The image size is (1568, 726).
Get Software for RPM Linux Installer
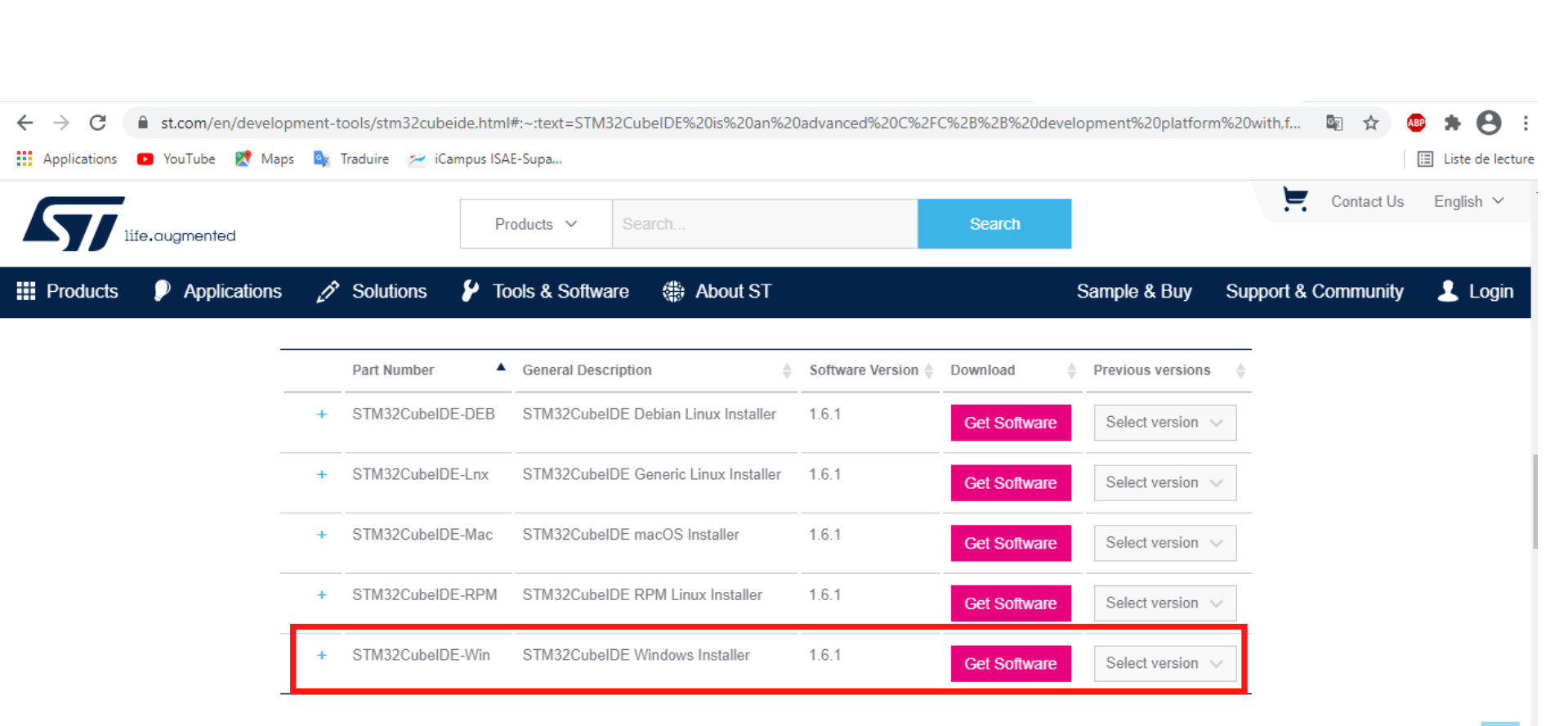[x=1011, y=603]
